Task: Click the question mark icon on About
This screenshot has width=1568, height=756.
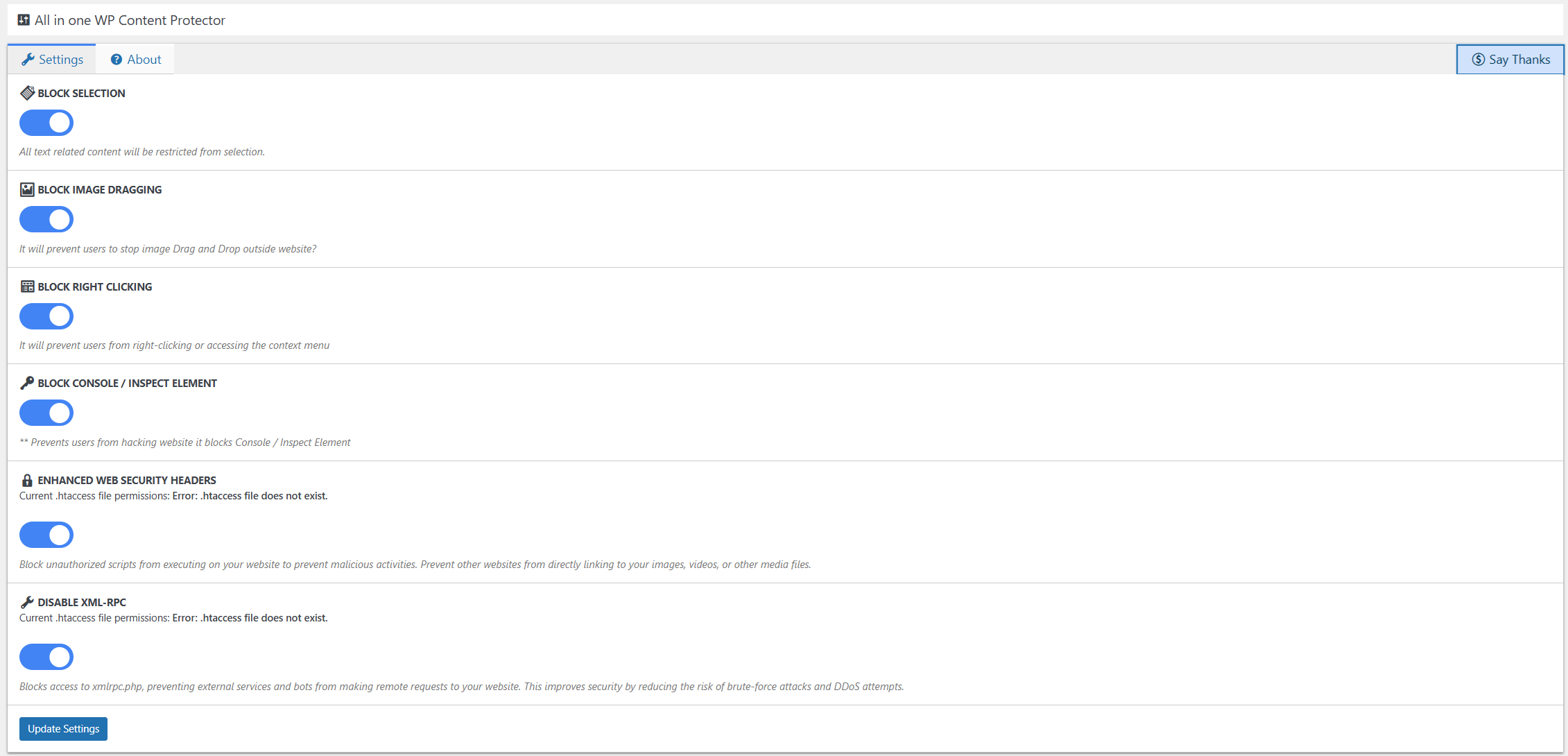Action: coord(117,60)
